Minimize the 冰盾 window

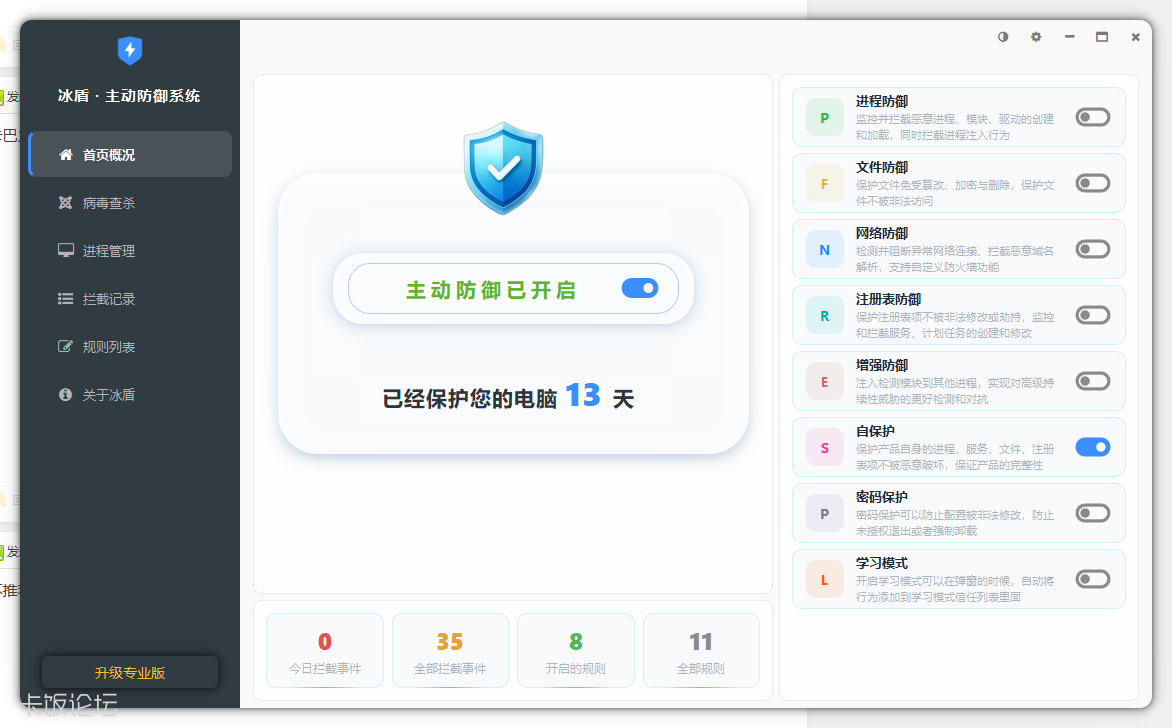(1070, 37)
